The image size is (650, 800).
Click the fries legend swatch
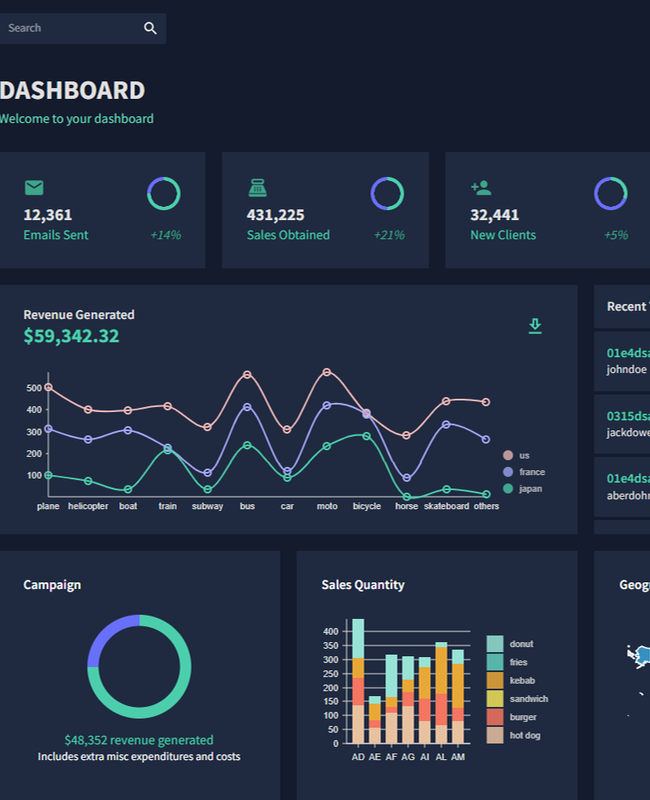click(x=495, y=662)
